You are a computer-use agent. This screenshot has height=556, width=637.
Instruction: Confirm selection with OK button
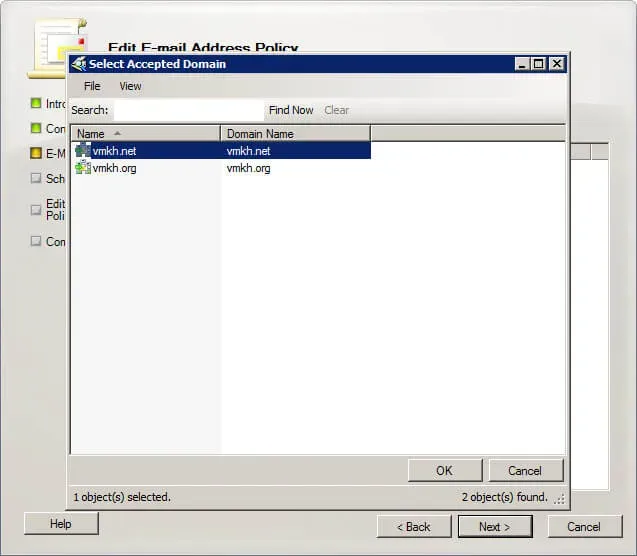(x=445, y=471)
